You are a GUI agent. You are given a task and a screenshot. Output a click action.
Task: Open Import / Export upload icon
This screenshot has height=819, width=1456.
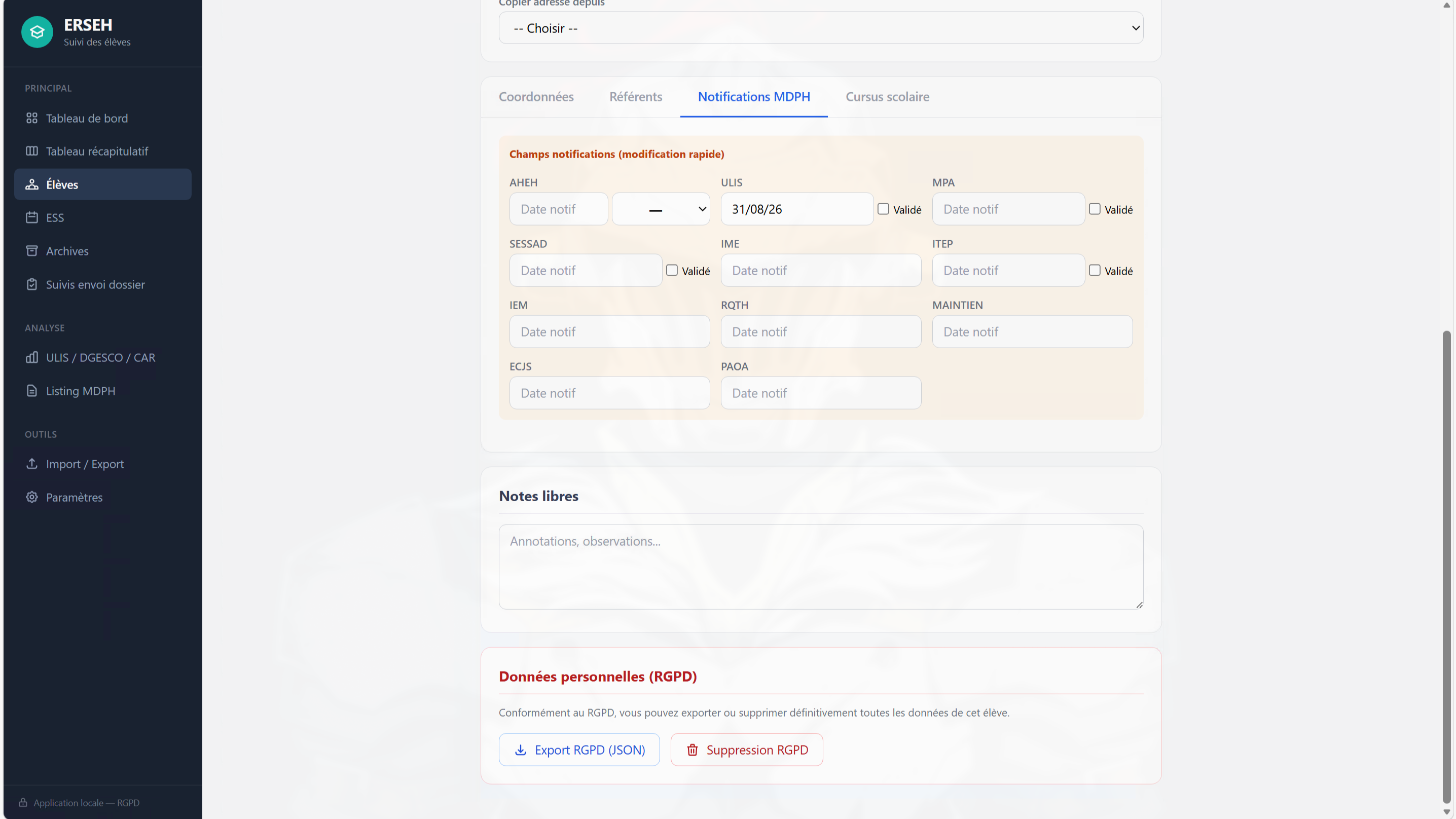pos(31,464)
